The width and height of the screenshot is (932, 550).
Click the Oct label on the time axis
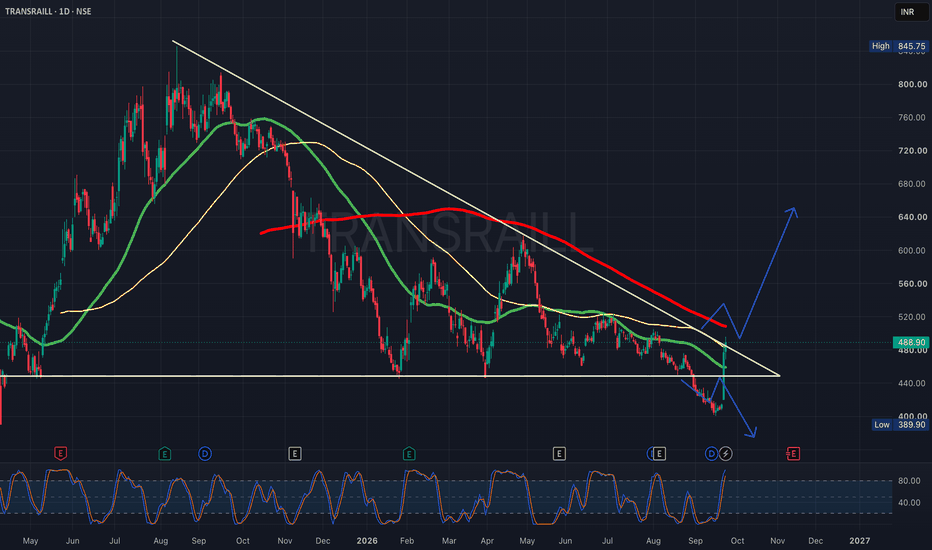click(737, 540)
